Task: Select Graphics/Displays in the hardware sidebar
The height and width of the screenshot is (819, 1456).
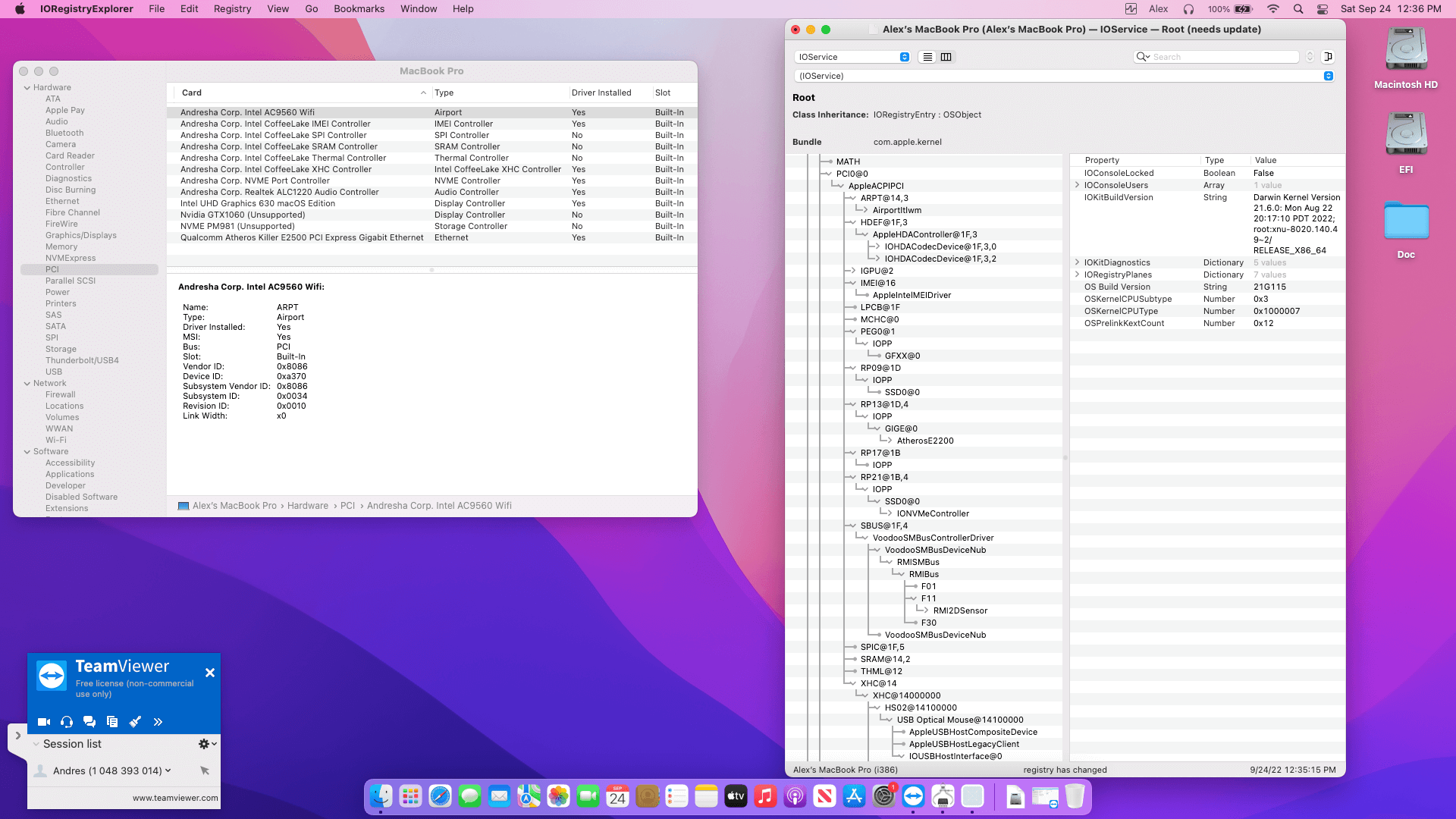Action: pyautogui.click(x=80, y=235)
